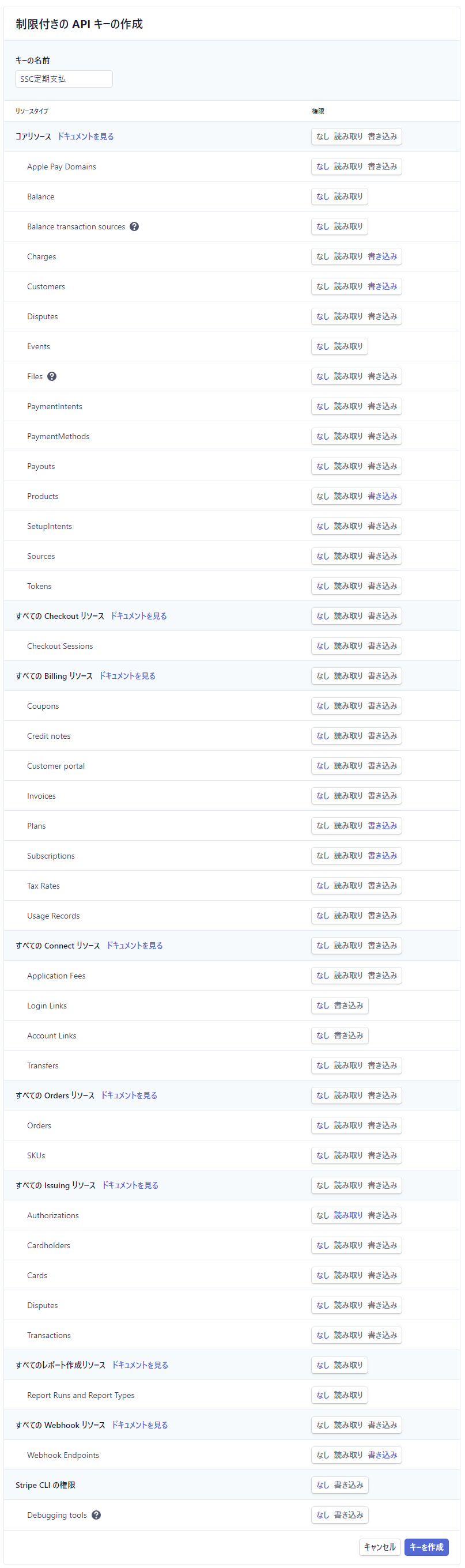The width and height of the screenshot is (465, 1568).
Task: Select 書き込み for Login Links
Action: 348,1006
